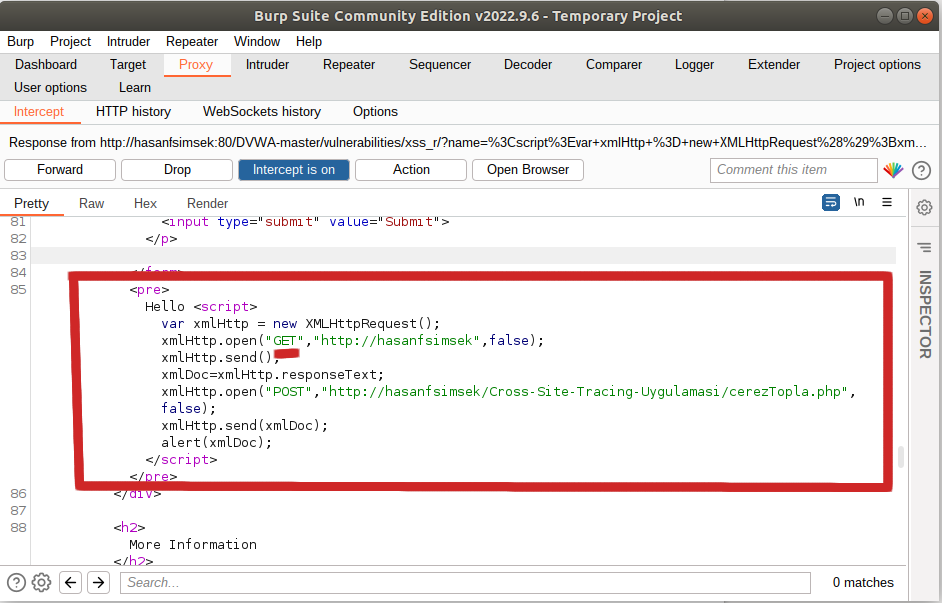Maximize the Burp Suite window
Screen dimensions: 942x603
click(x=905, y=16)
